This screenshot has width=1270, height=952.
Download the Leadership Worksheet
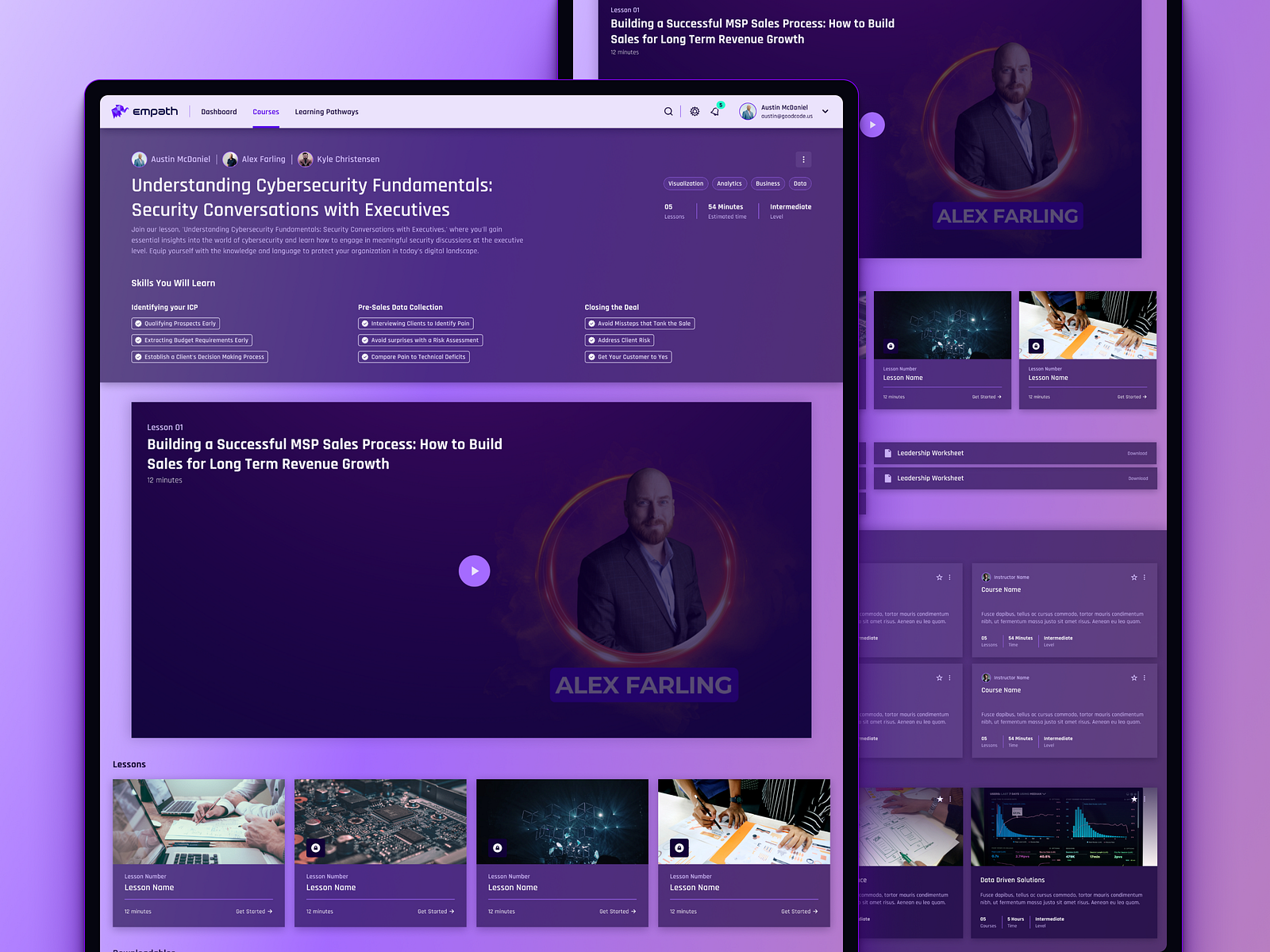[x=1137, y=453]
